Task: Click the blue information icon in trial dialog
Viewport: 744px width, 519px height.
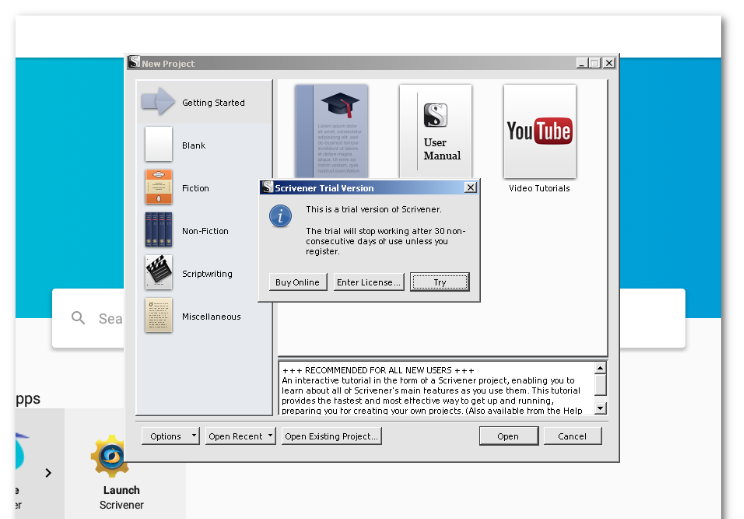Action: (280, 216)
